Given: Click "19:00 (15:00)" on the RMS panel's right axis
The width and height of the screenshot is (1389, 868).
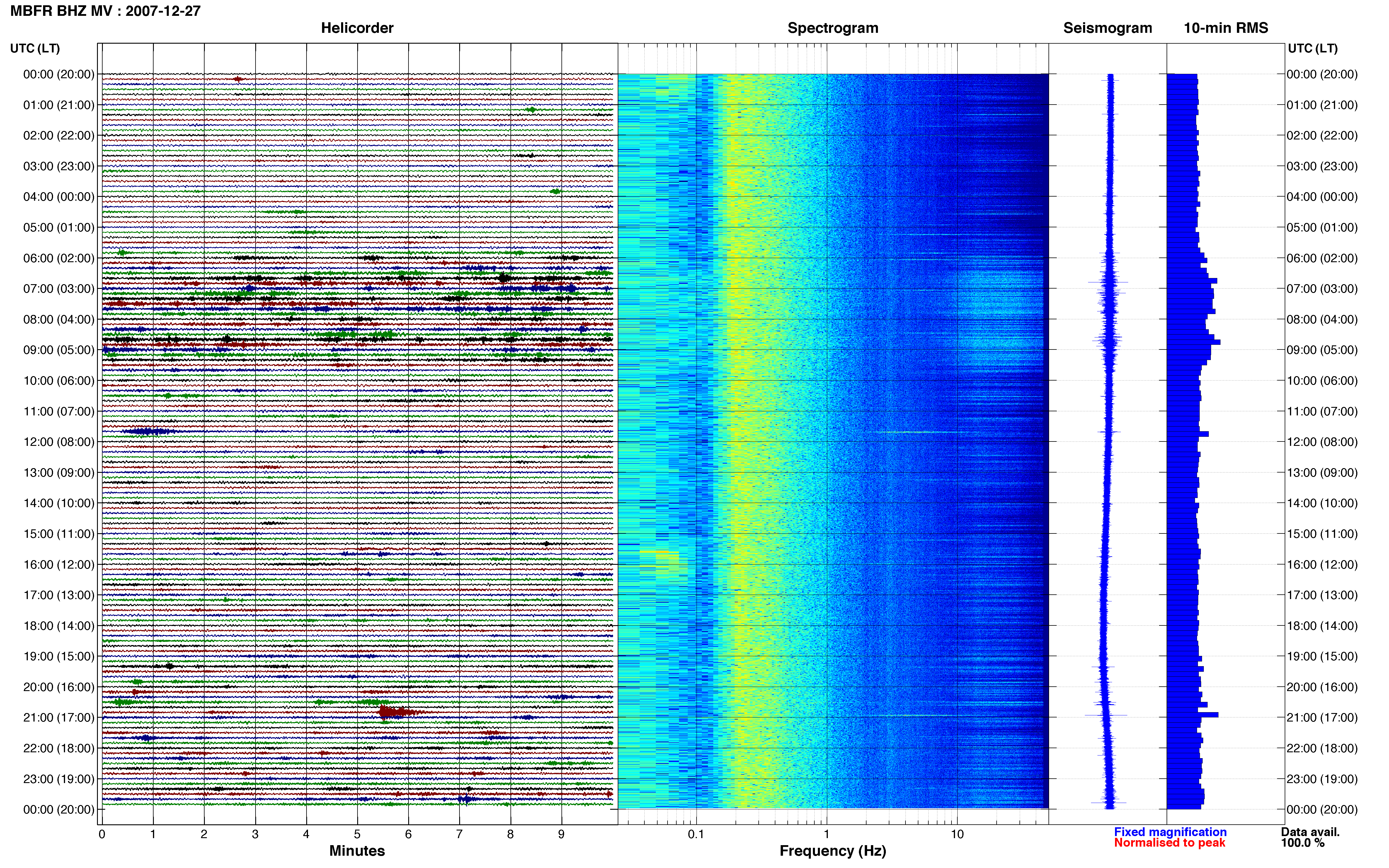Looking at the screenshot, I should (x=1322, y=656).
